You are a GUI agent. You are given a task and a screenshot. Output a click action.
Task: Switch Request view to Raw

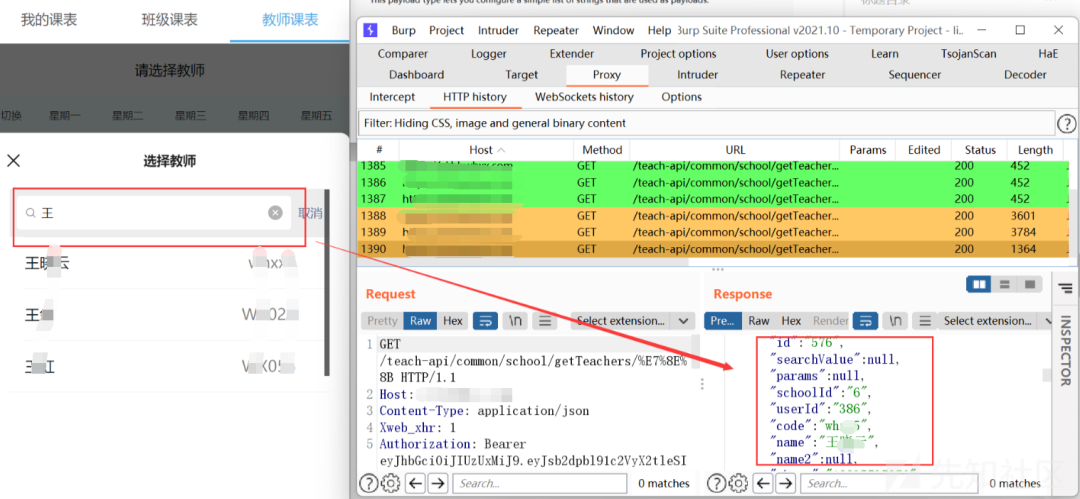click(421, 320)
